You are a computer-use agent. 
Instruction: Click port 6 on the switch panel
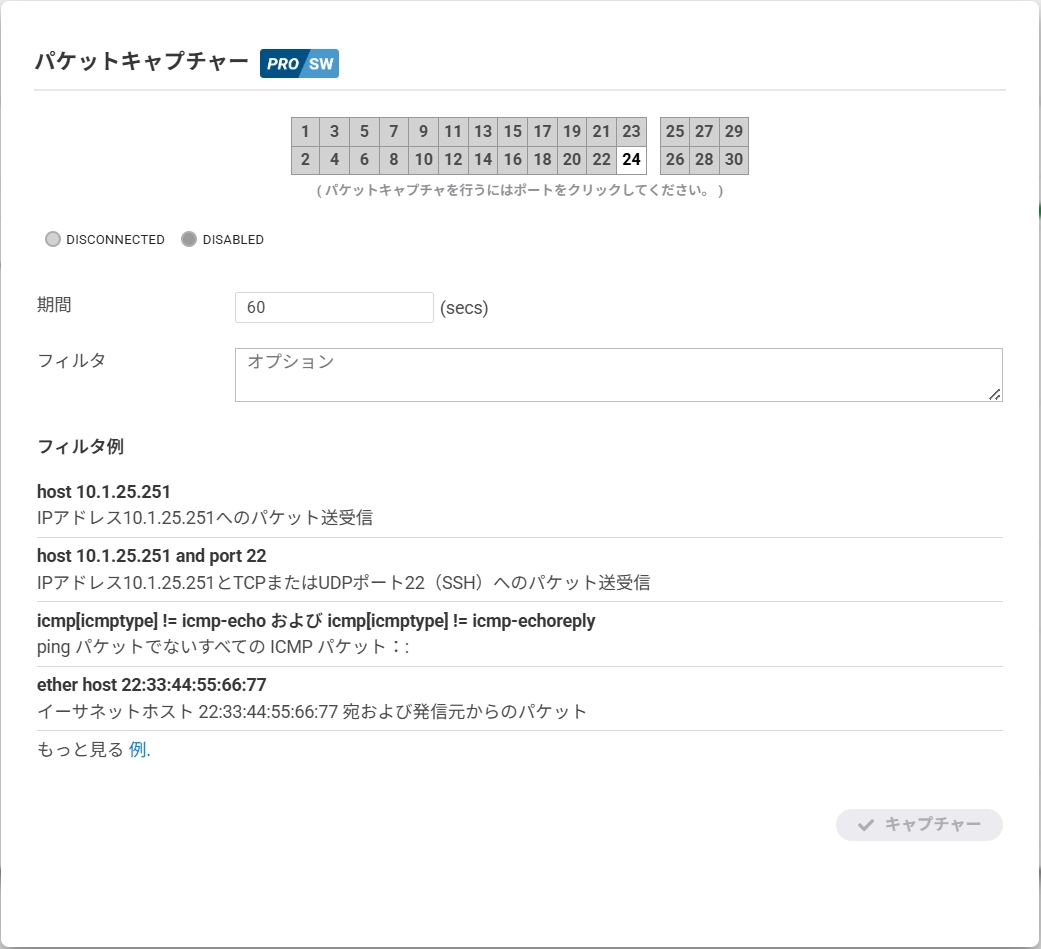[364, 160]
